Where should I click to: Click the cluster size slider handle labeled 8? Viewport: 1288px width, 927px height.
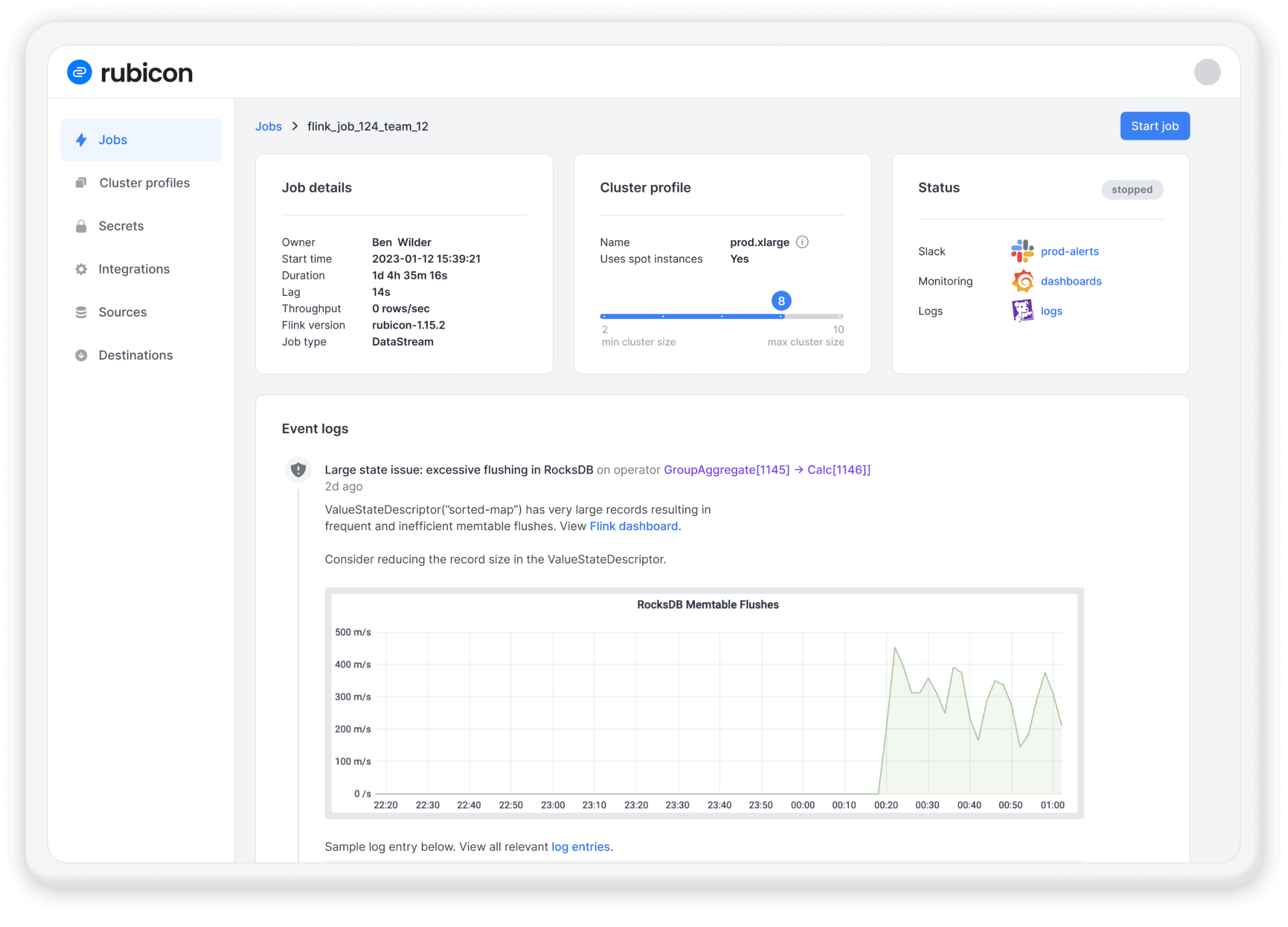(x=782, y=301)
